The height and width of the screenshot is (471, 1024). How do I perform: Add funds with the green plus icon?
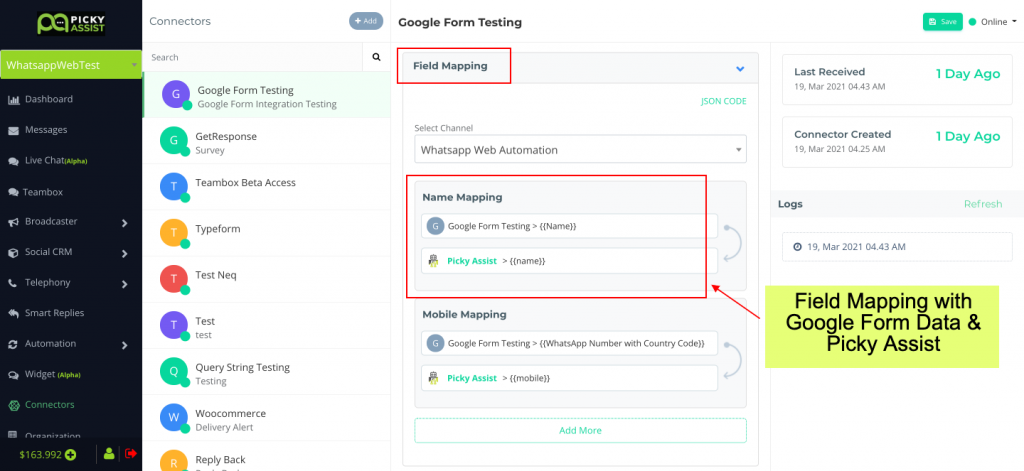point(71,454)
